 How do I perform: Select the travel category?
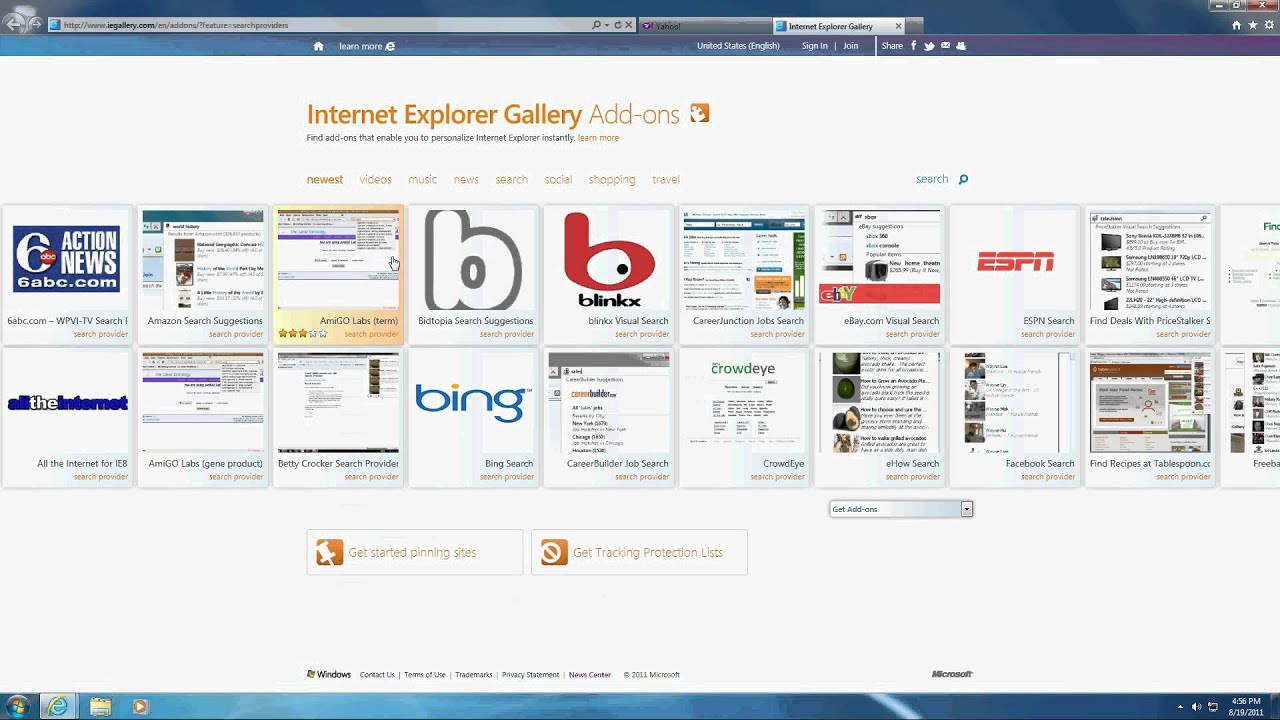click(666, 179)
